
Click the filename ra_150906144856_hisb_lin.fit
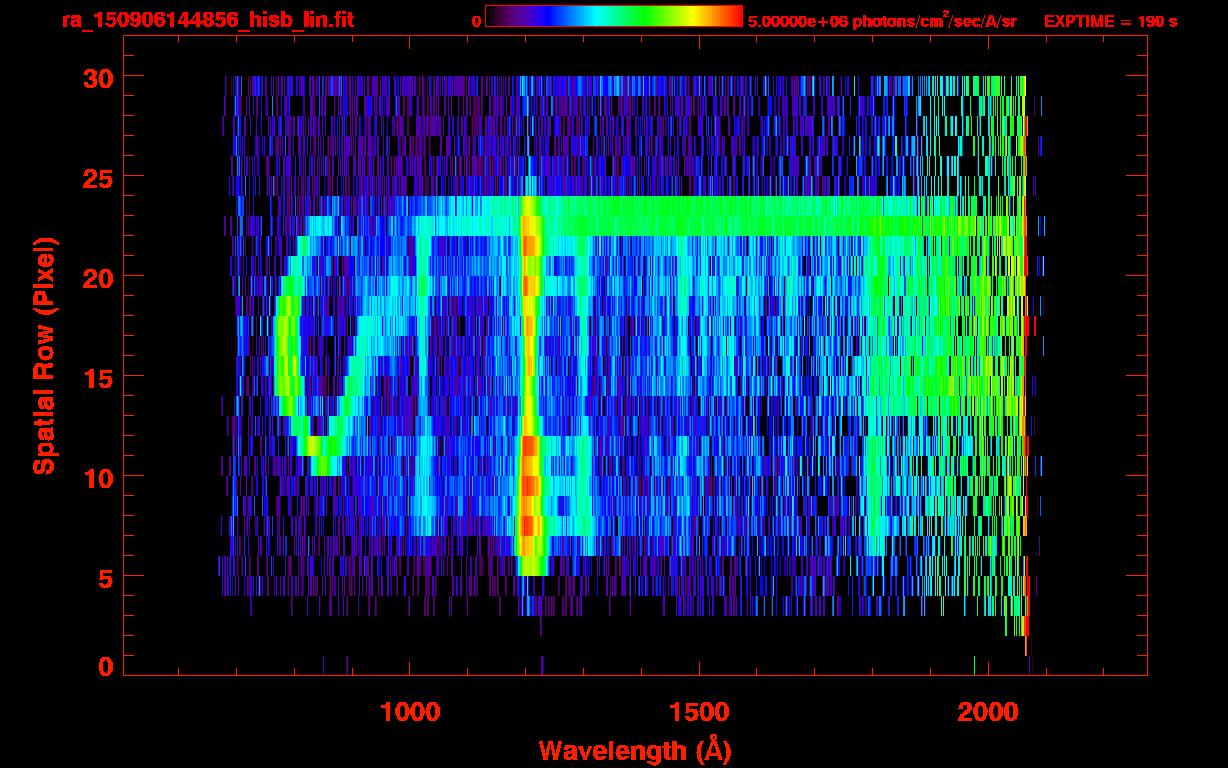[207, 20]
